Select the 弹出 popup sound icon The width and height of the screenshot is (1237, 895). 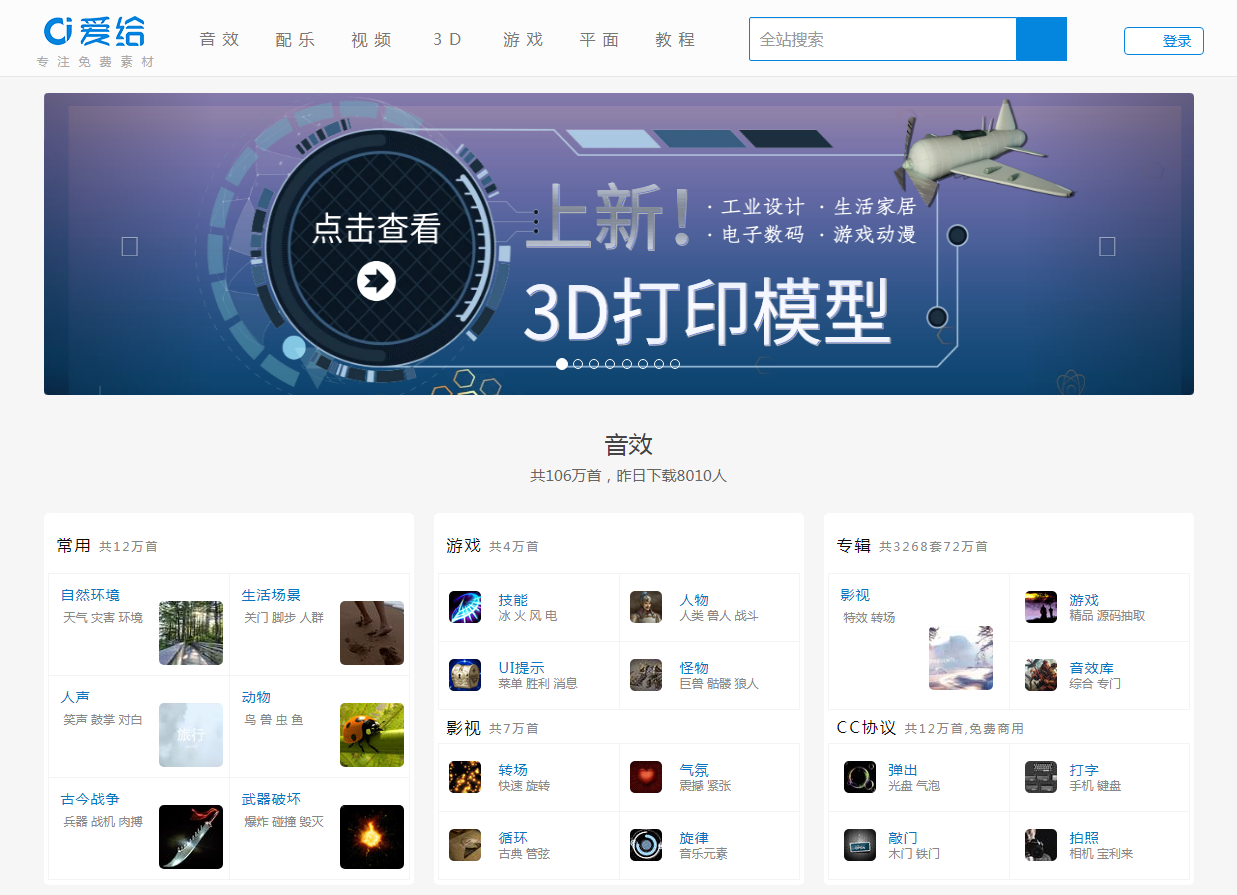pos(860,777)
